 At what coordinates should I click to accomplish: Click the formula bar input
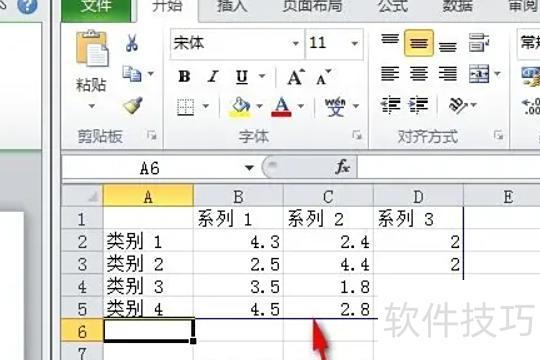point(449,168)
